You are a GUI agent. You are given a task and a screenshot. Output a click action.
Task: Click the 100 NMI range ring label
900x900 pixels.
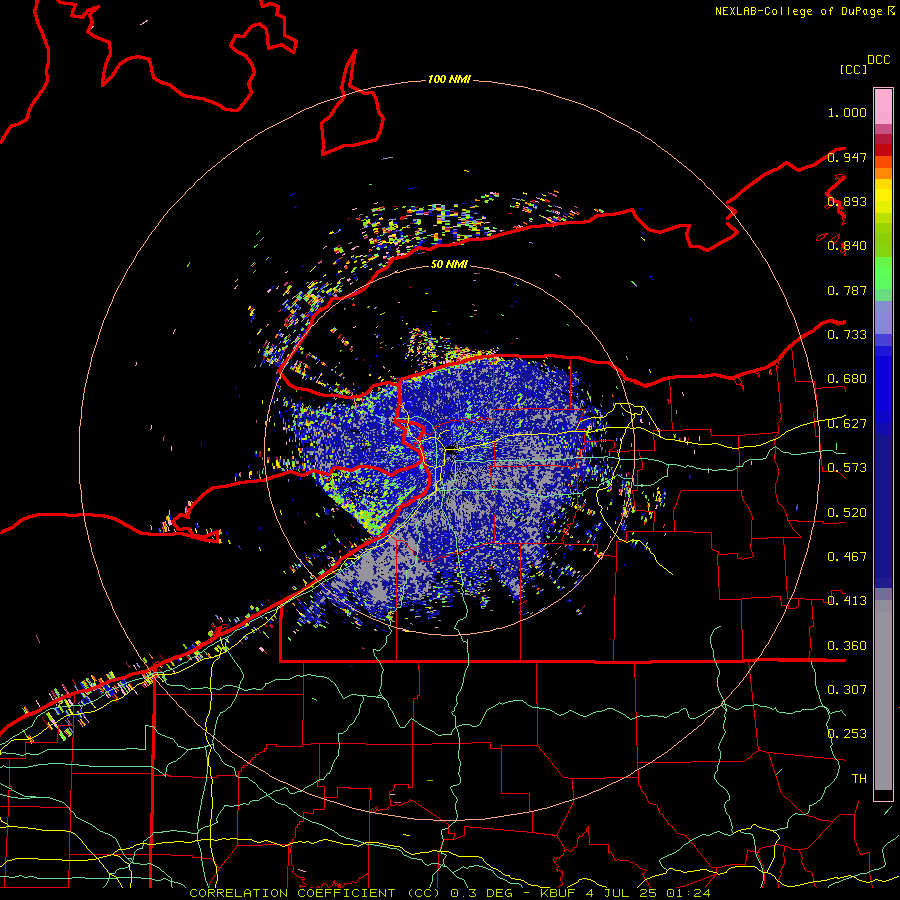449,79
